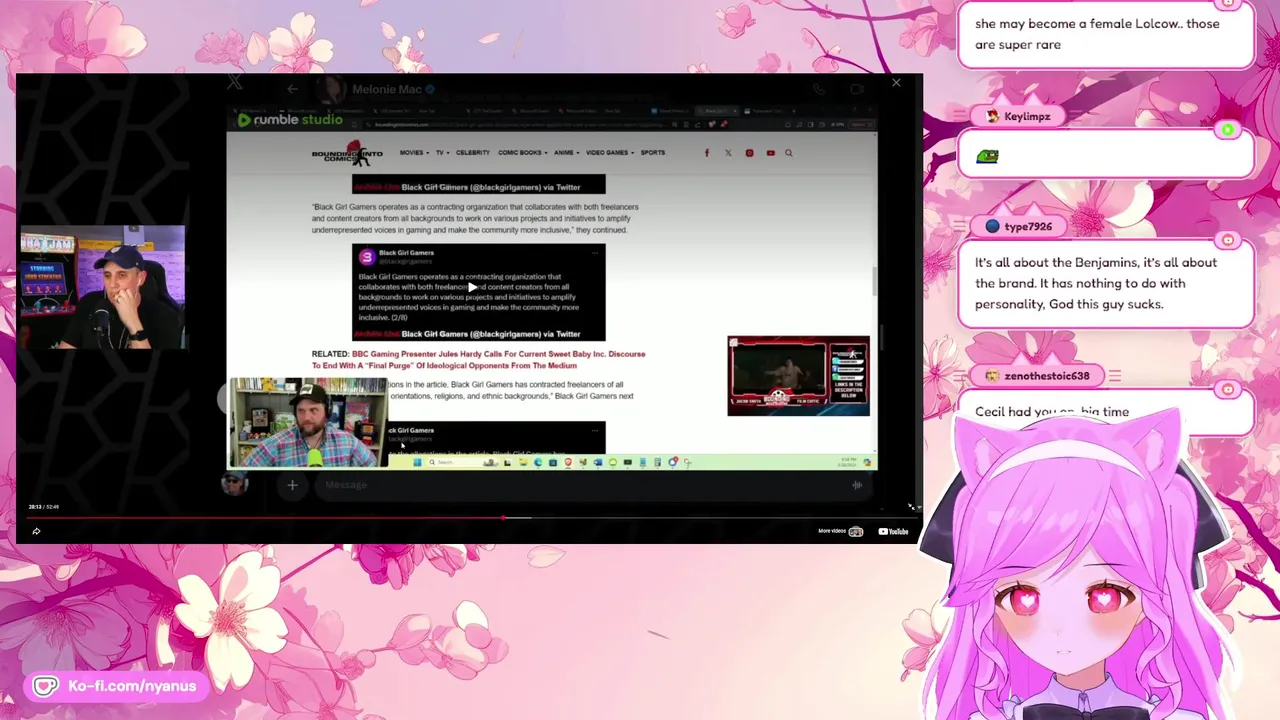Click the rumble studio logo
The height and width of the screenshot is (720, 1280).
(x=289, y=120)
